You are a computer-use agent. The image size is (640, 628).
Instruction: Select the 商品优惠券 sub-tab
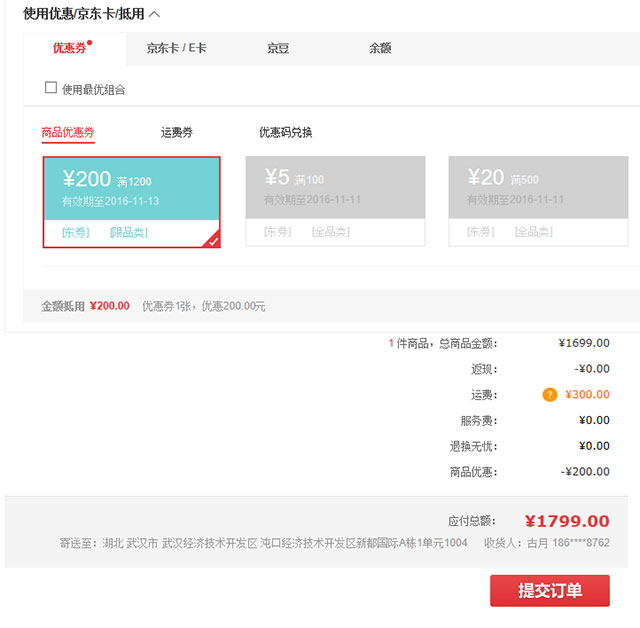[x=68, y=132]
